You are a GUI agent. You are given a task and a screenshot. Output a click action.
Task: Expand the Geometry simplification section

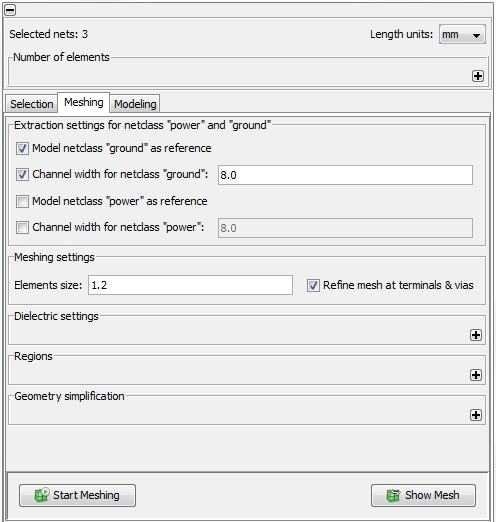coord(476,415)
